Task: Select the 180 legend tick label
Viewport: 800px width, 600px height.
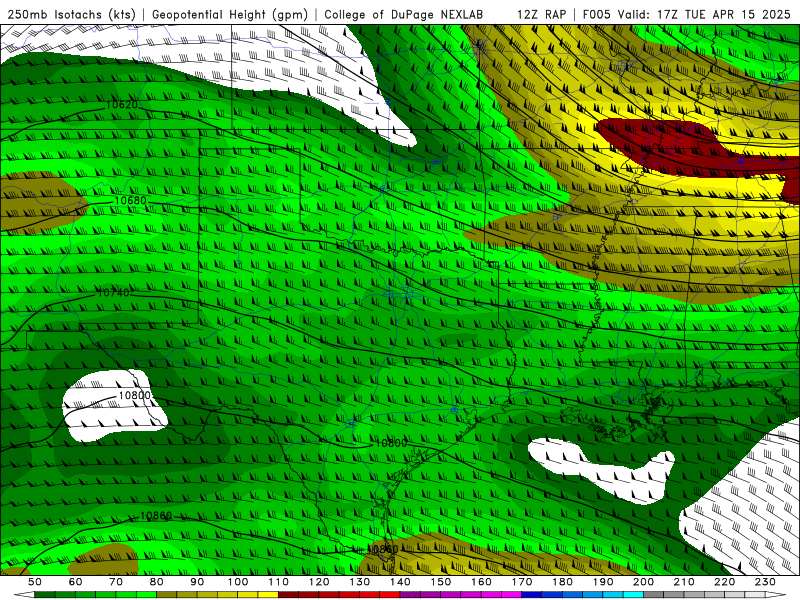Action: click(x=562, y=582)
